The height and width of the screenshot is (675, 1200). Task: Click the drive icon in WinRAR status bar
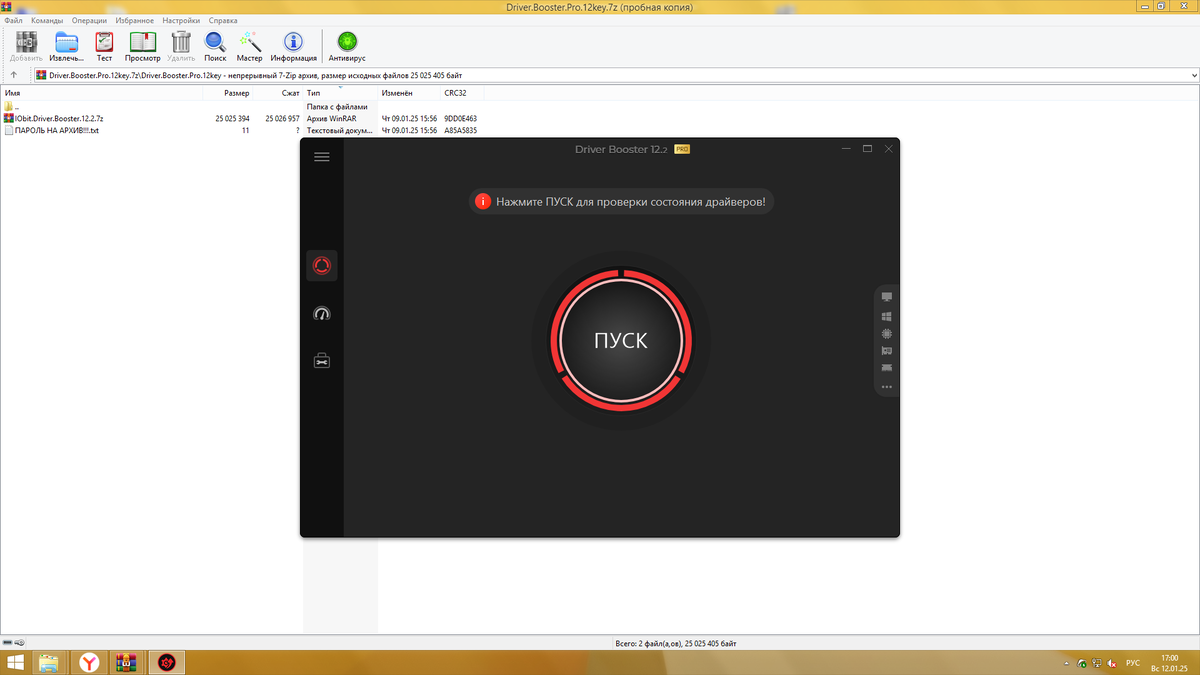point(8,642)
